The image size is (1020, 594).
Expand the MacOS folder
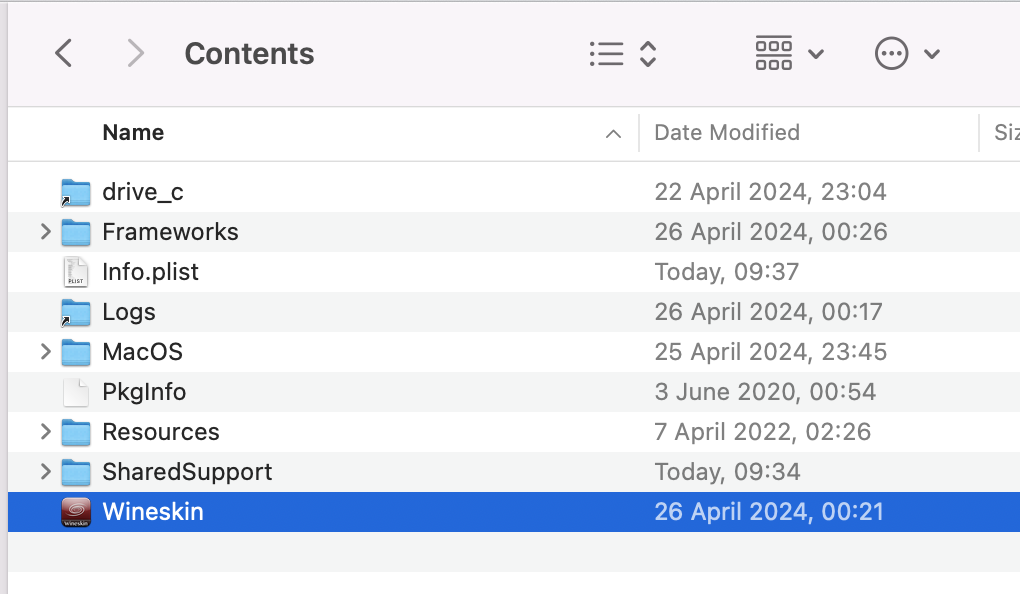pyautogui.click(x=46, y=352)
